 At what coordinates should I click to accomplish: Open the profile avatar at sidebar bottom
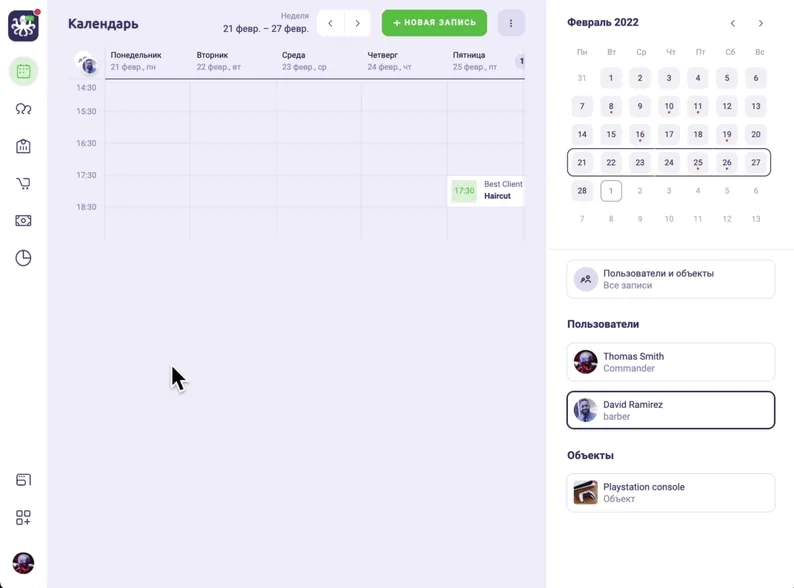click(x=23, y=563)
